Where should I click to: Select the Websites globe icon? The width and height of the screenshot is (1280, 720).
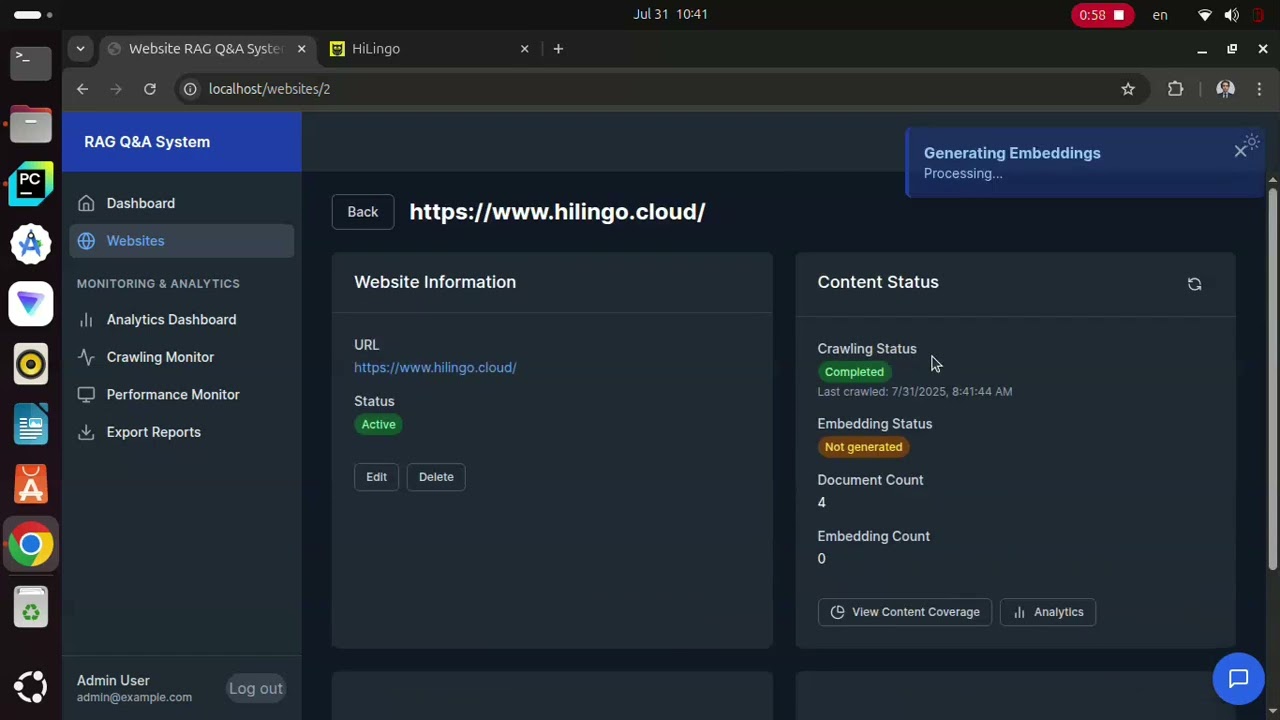(x=86, y=241)
